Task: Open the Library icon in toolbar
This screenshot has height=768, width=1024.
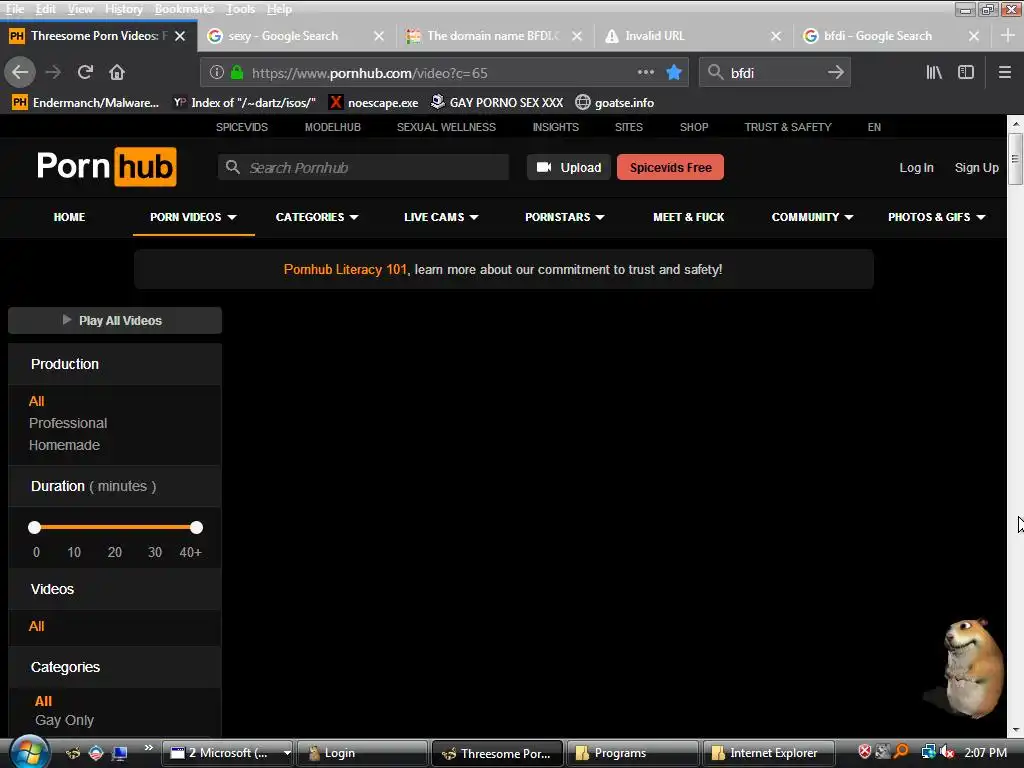Action: 934,72
